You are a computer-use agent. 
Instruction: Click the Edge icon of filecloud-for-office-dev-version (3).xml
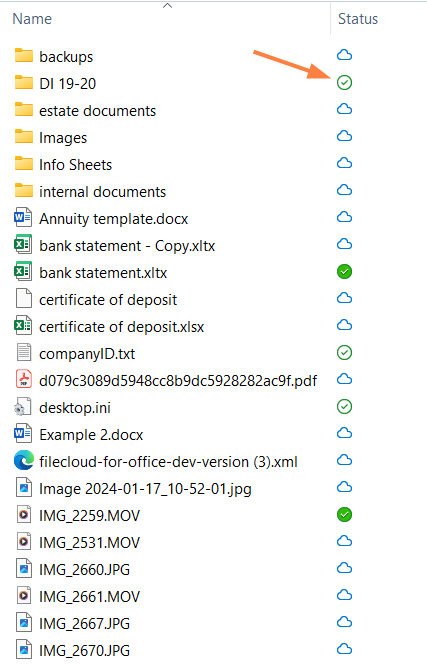coord(24,461)
